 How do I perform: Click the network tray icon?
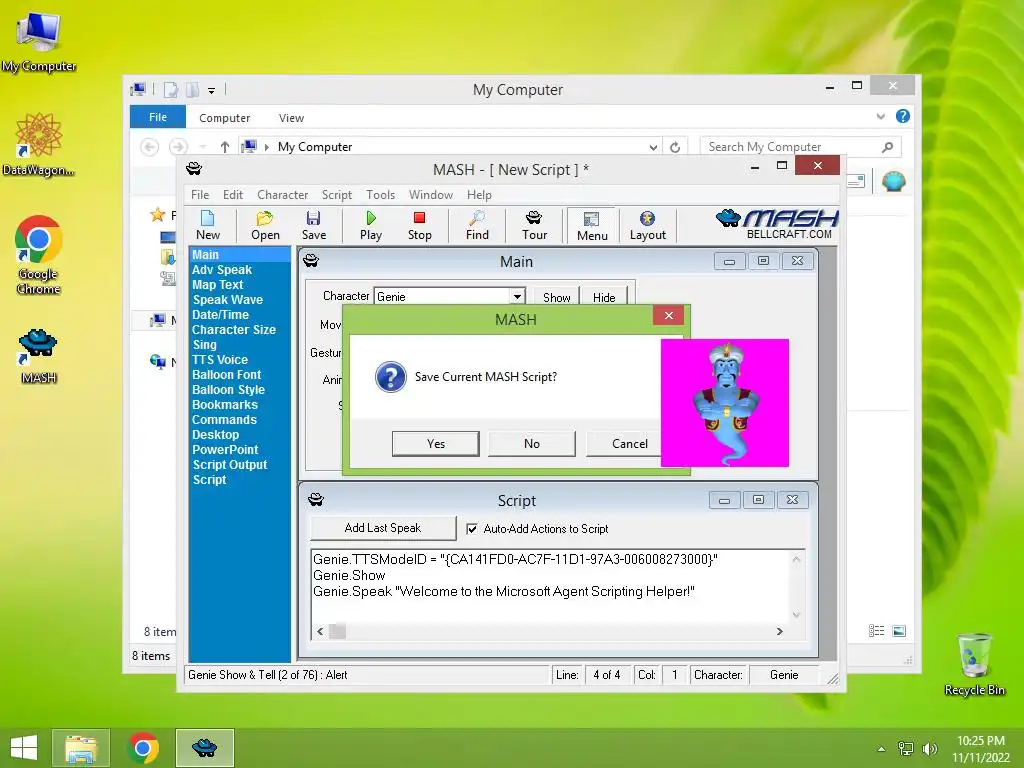point(906,749)
